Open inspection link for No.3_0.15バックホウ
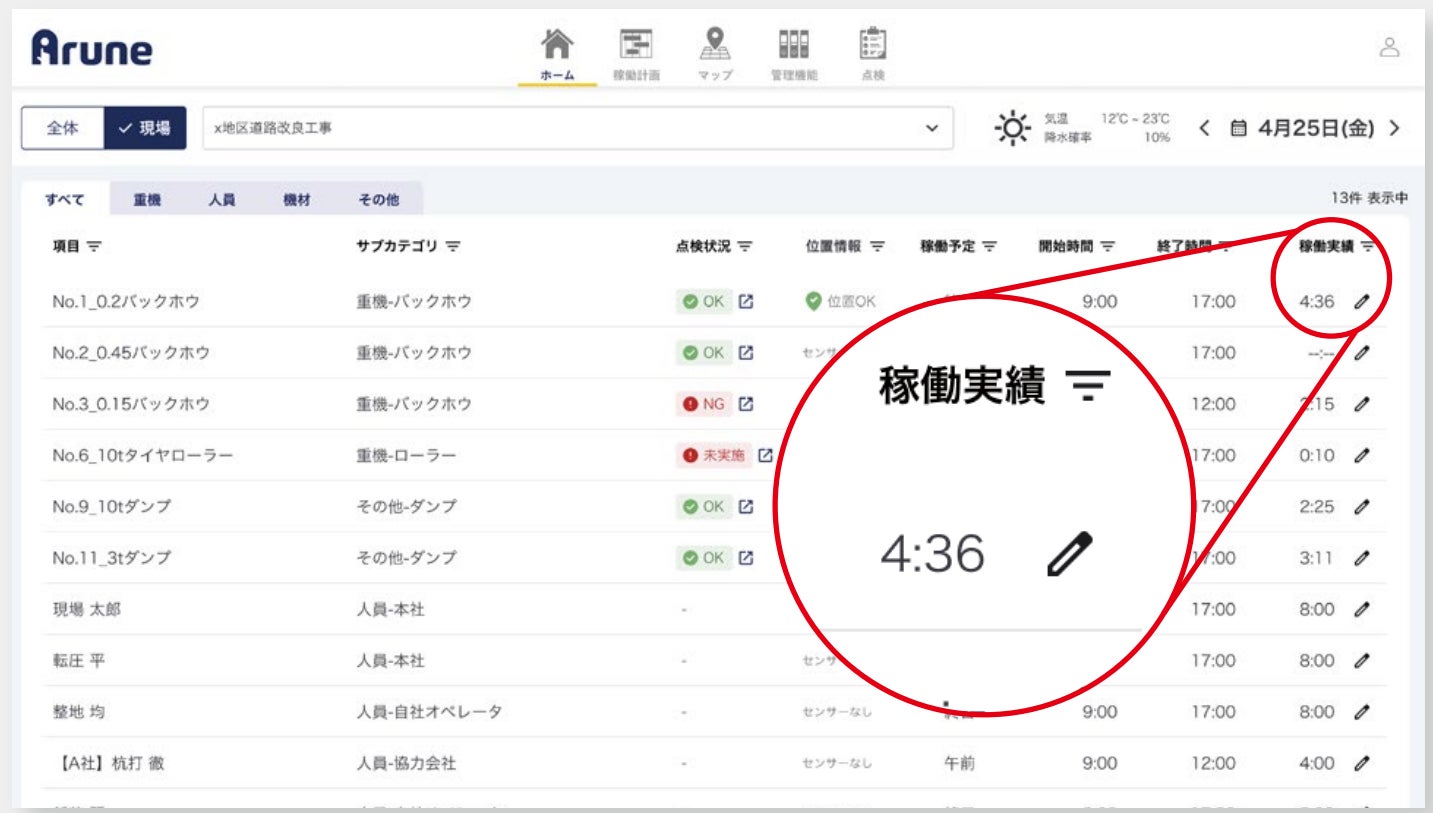 [x=745, y=404]
